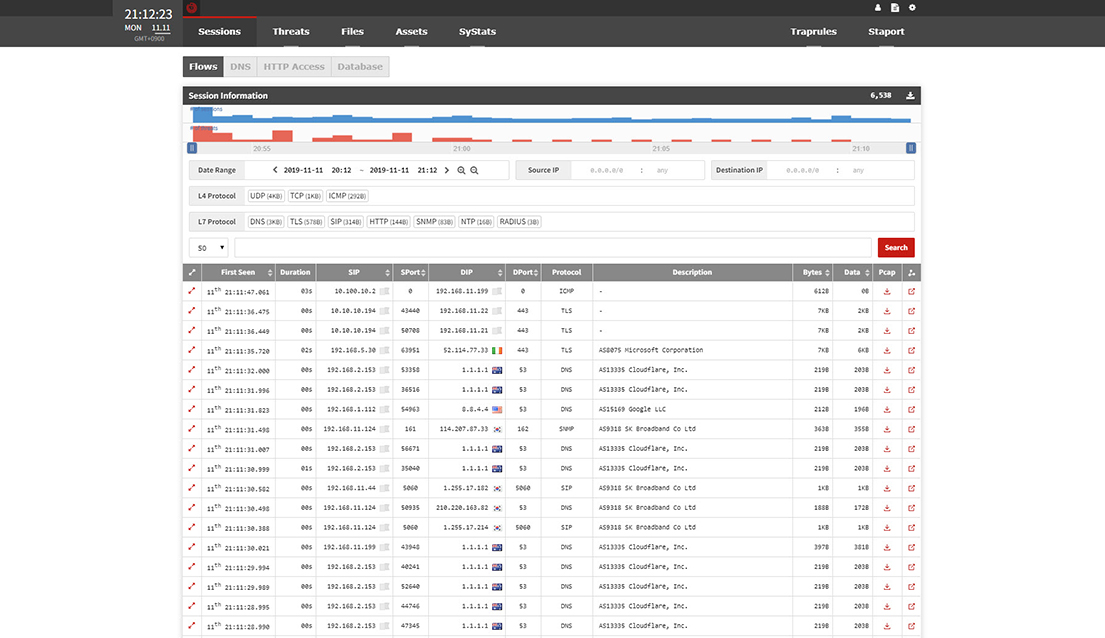Toggle the DNS L7 protocol filter
This screenshot has height=638, width=1105.
(x=266, y=221)
